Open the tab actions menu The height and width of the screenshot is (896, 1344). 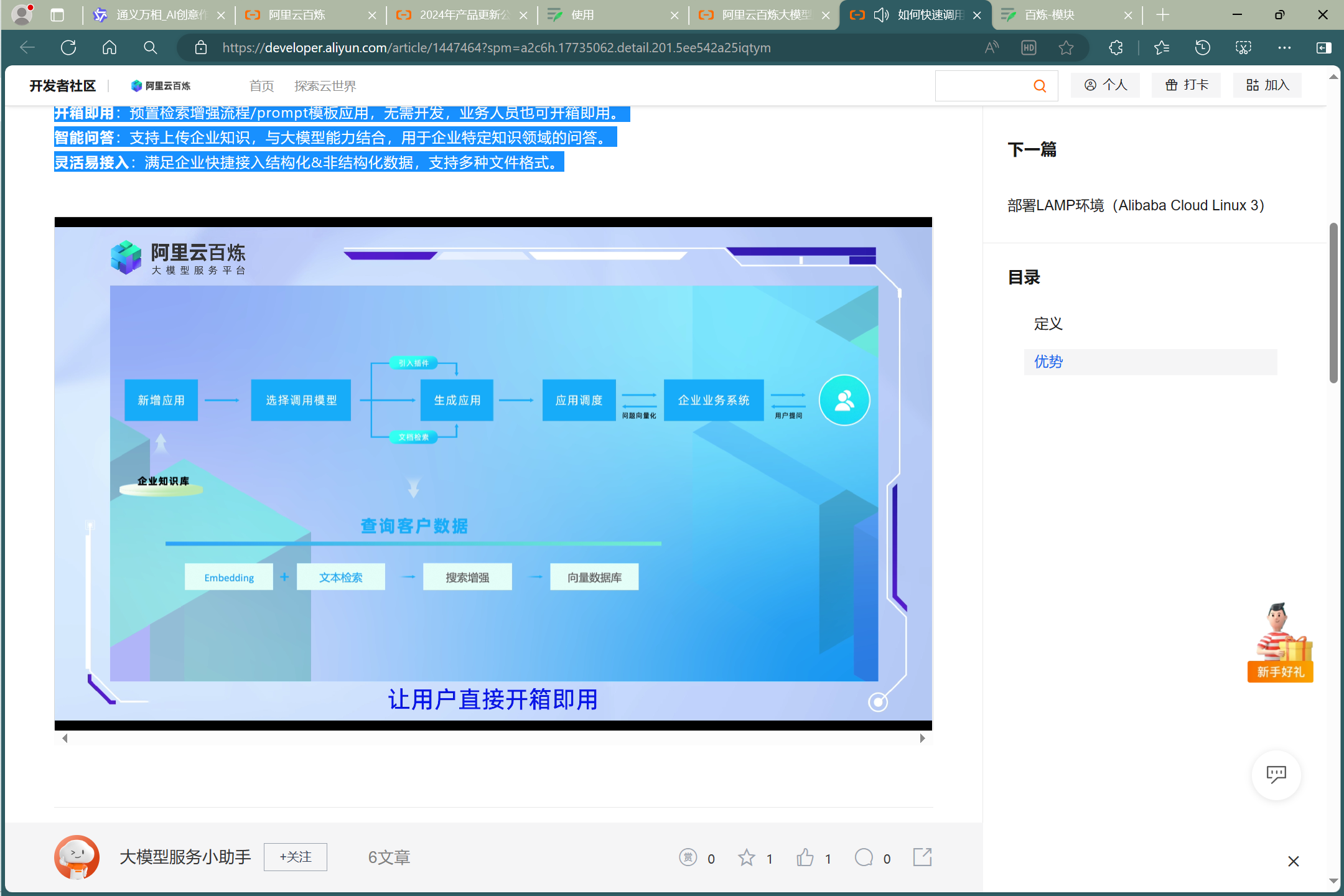[x=57, y=15]
